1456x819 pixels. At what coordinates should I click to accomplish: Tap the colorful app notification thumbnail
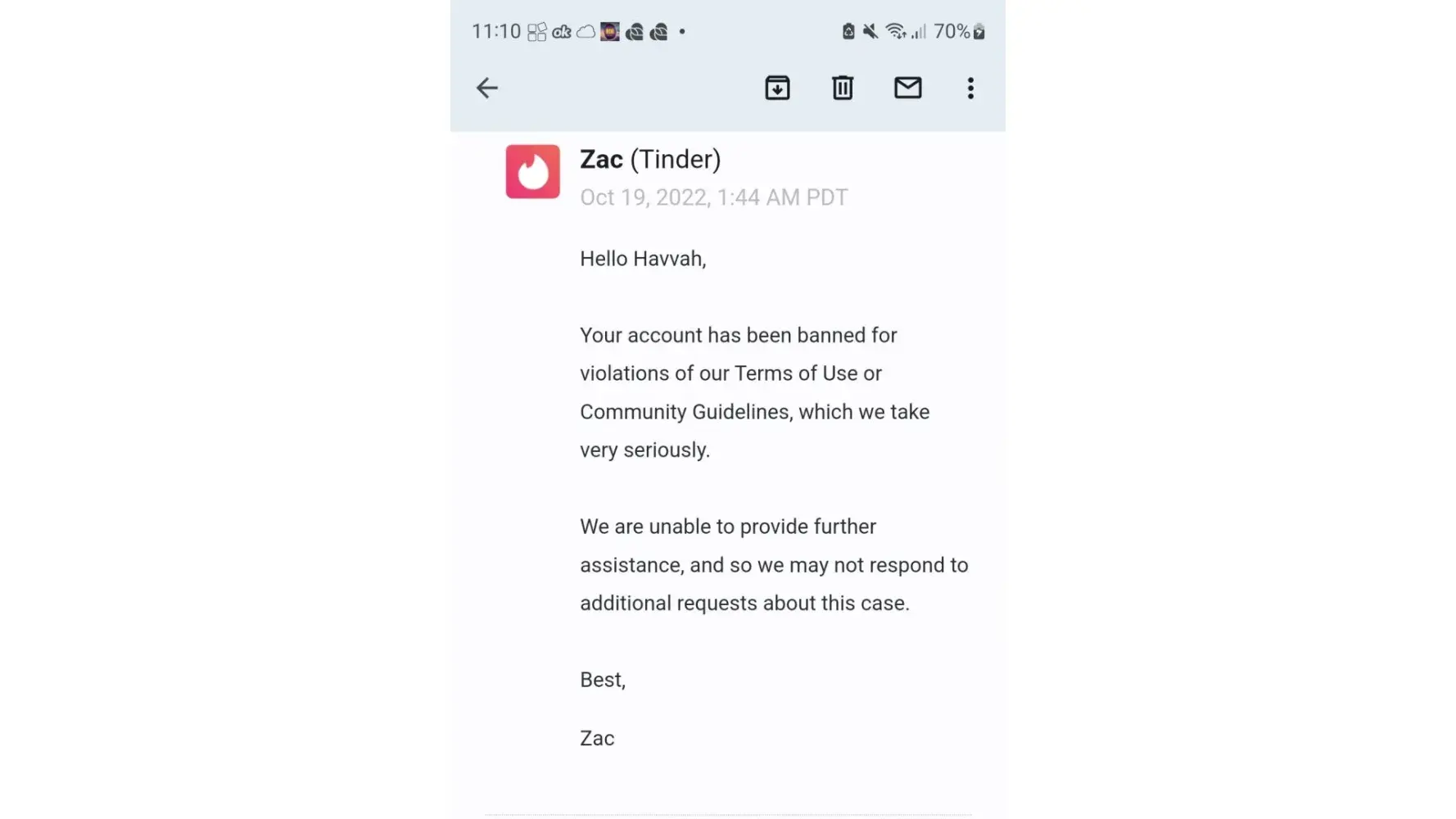610,32
